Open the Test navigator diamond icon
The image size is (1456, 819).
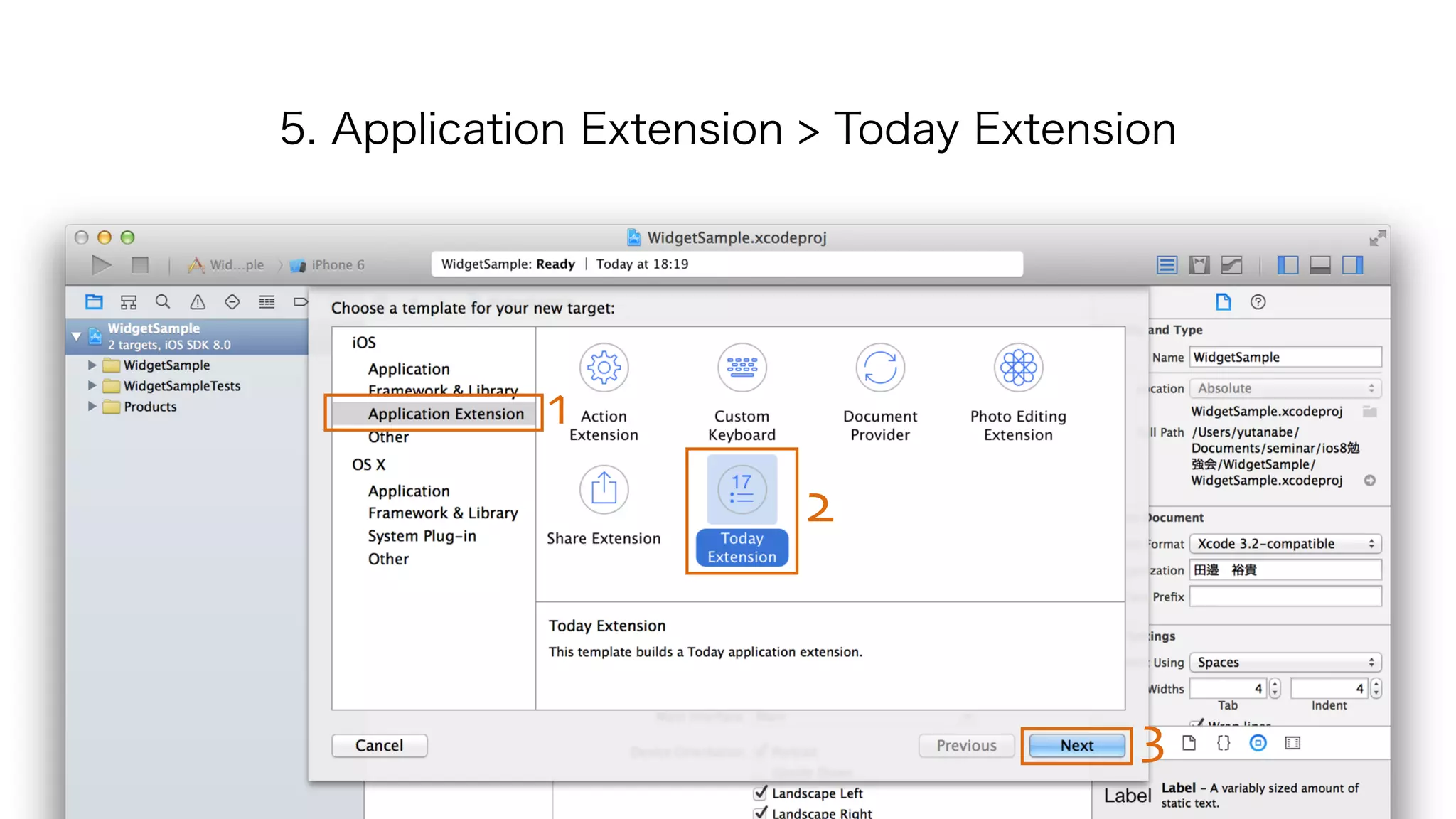coord(232,302)
